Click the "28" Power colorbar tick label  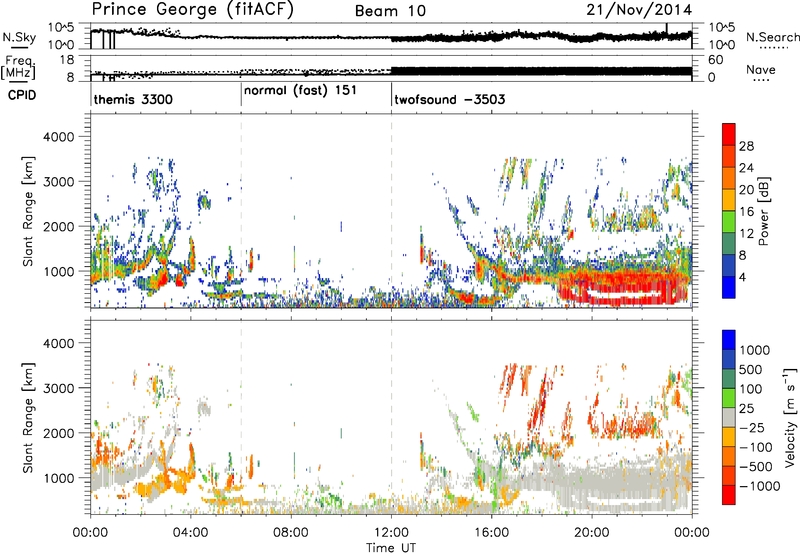pyautogui.click(x=746, y=146)
